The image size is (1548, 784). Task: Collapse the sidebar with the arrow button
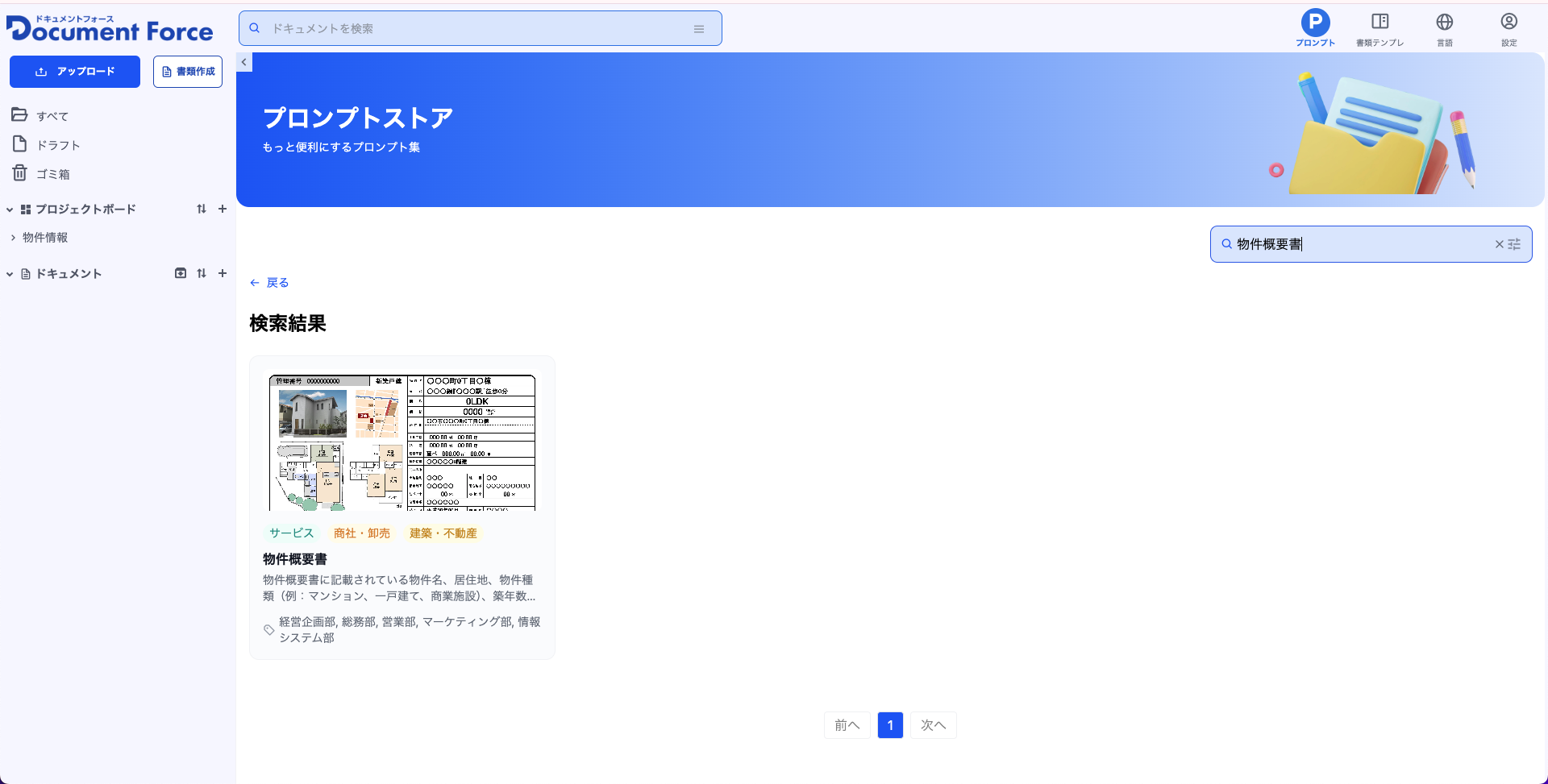[x=244, y=62]
